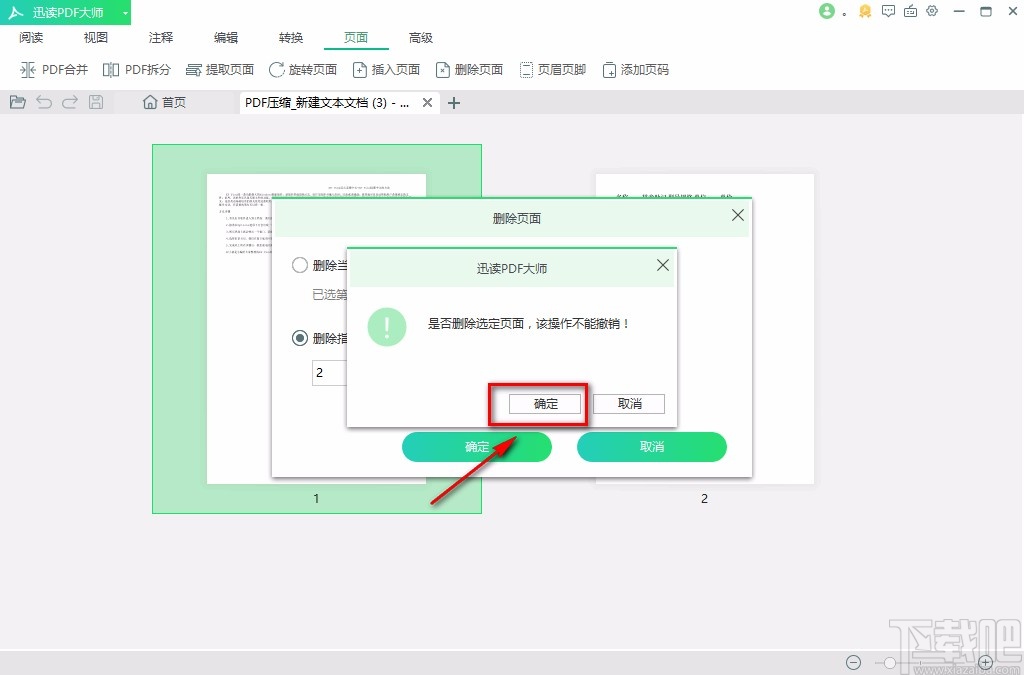
Task: Click the user avatar icon
Action: [825, 12]
